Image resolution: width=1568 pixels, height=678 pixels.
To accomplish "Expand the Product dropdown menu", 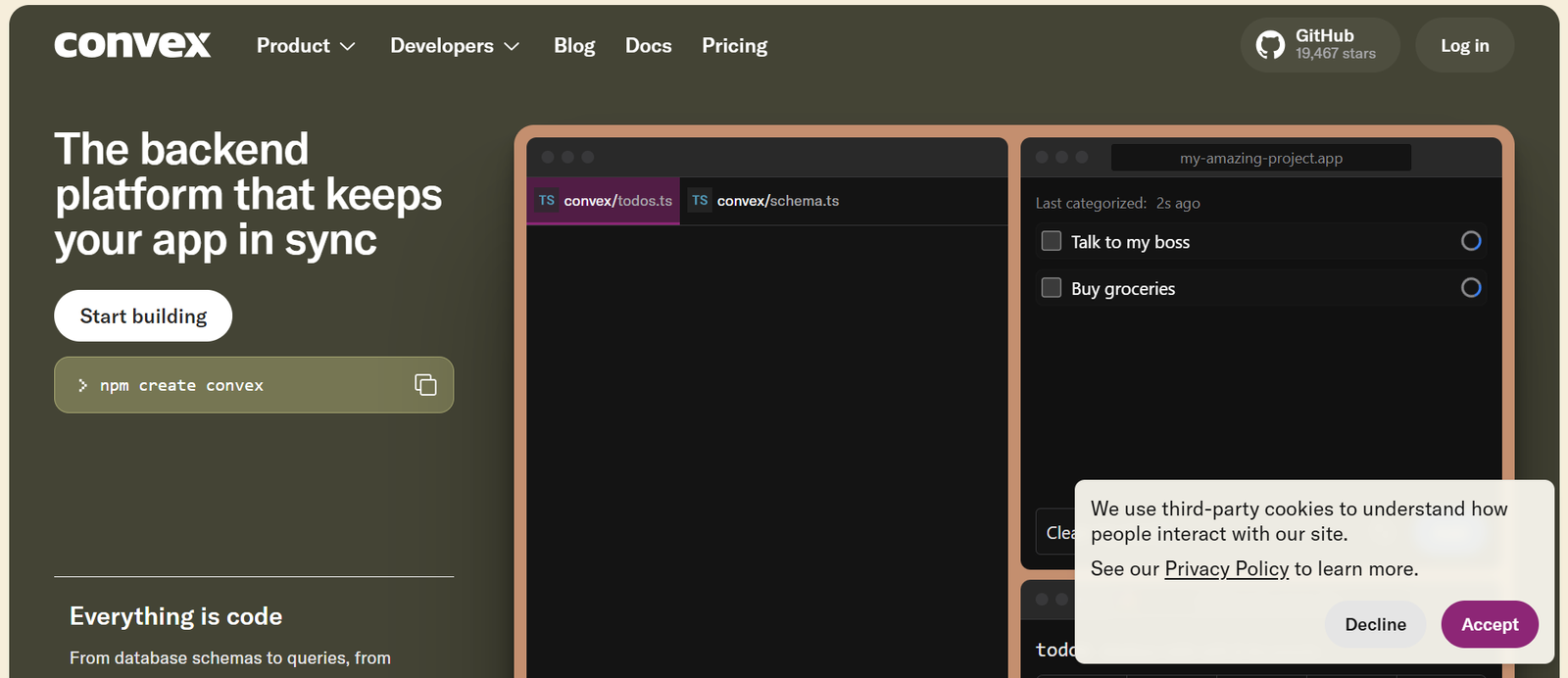I will 306,46.
